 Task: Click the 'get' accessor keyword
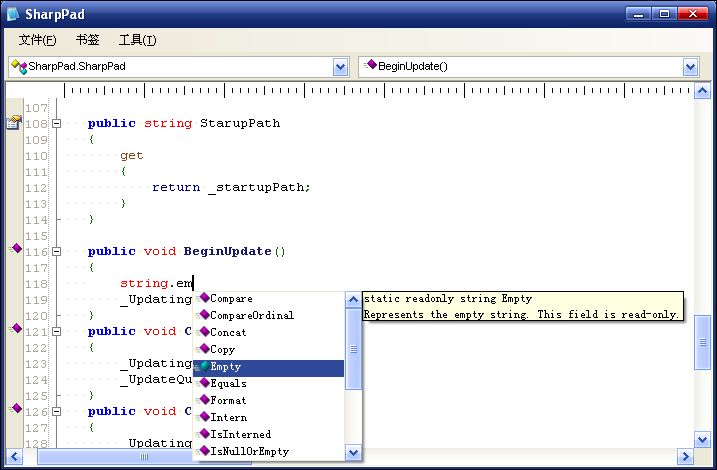pos(132,156)
